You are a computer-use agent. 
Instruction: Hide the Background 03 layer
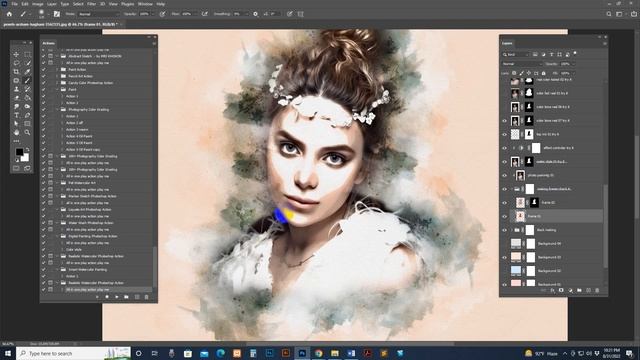(x=504, y=257)
